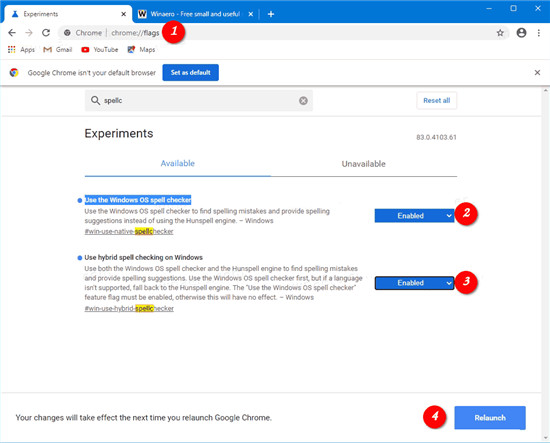Close the Winaero tab

click(250, 14)
